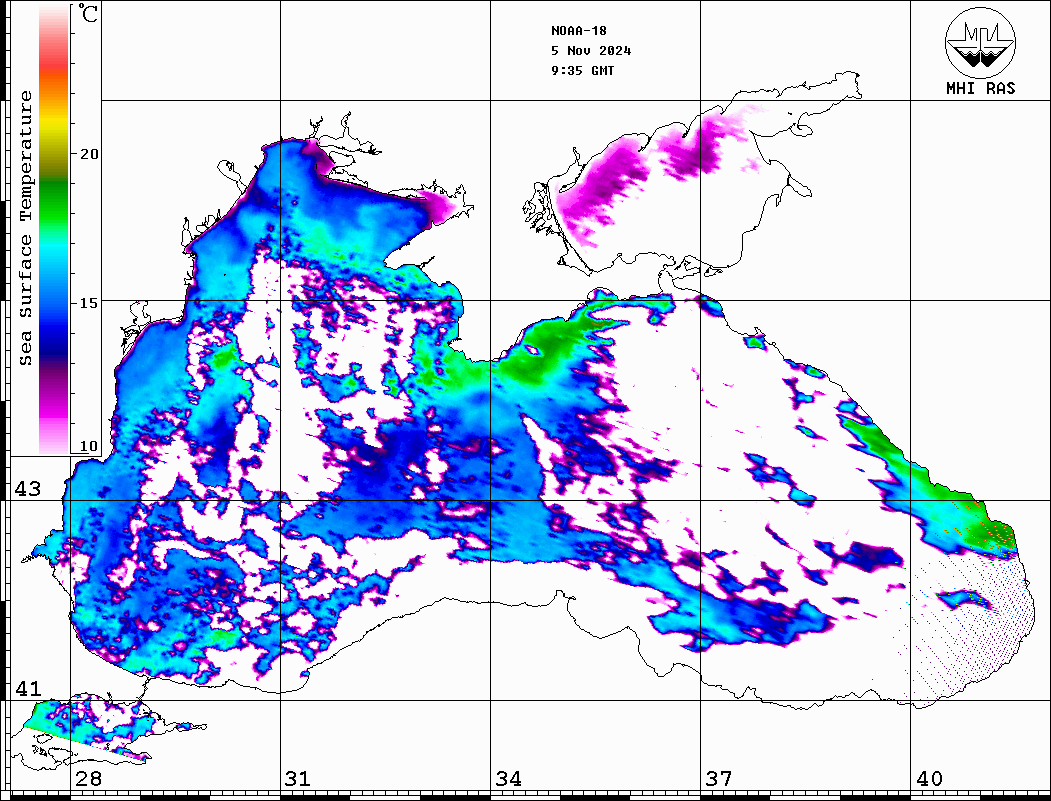Click the '20' value on temperature scale
This screenshot has width=1051, height=801.
88,154
